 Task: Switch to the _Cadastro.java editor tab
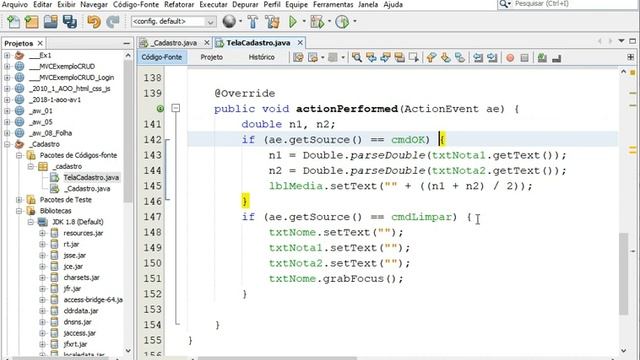pos(175,43)
